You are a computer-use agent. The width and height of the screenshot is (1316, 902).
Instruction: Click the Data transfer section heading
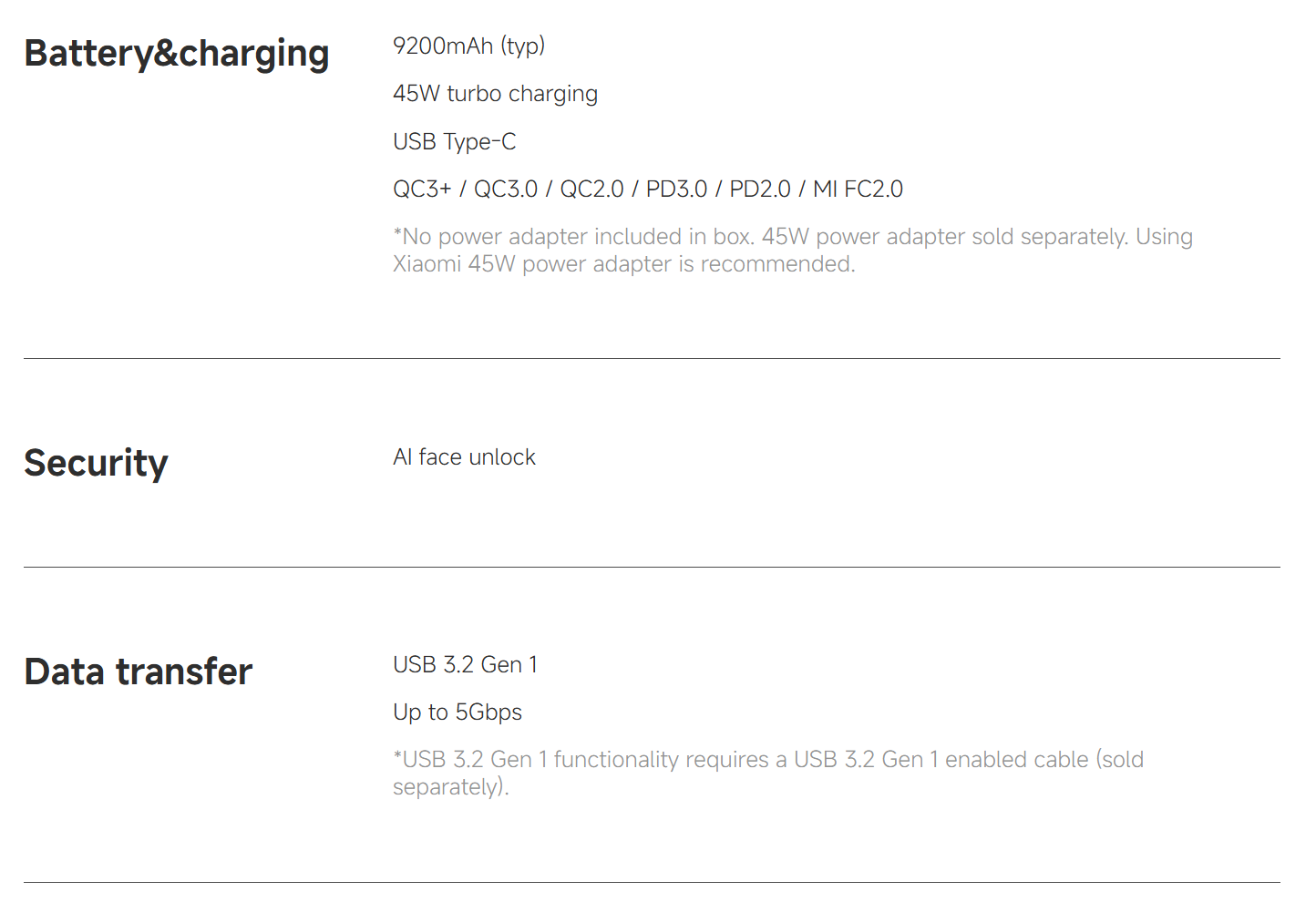click(x=138, y=671)
